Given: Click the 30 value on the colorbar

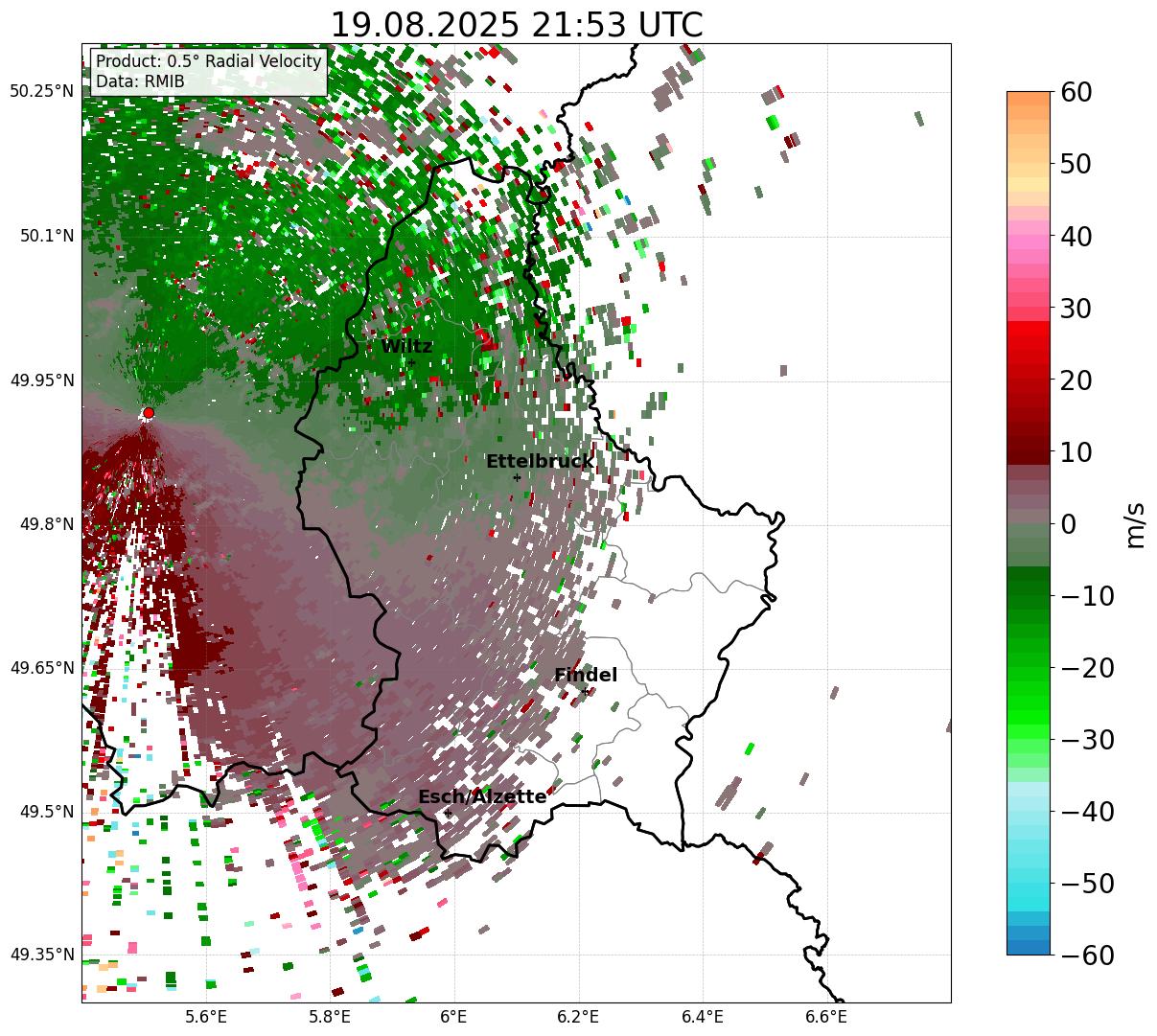Looking at the screenshot, I should pos(1077,308).
